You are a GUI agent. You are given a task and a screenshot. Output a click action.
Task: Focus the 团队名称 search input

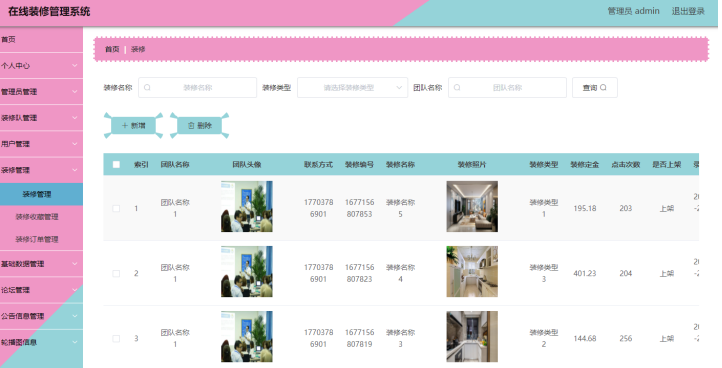507,88
